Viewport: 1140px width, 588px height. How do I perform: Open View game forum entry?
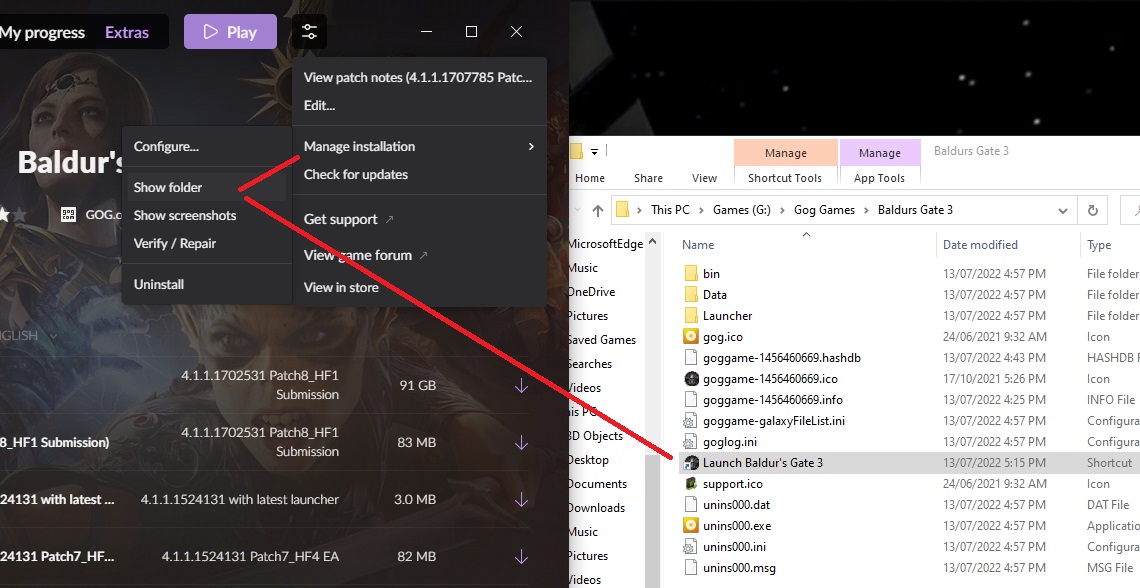(365, 255)
